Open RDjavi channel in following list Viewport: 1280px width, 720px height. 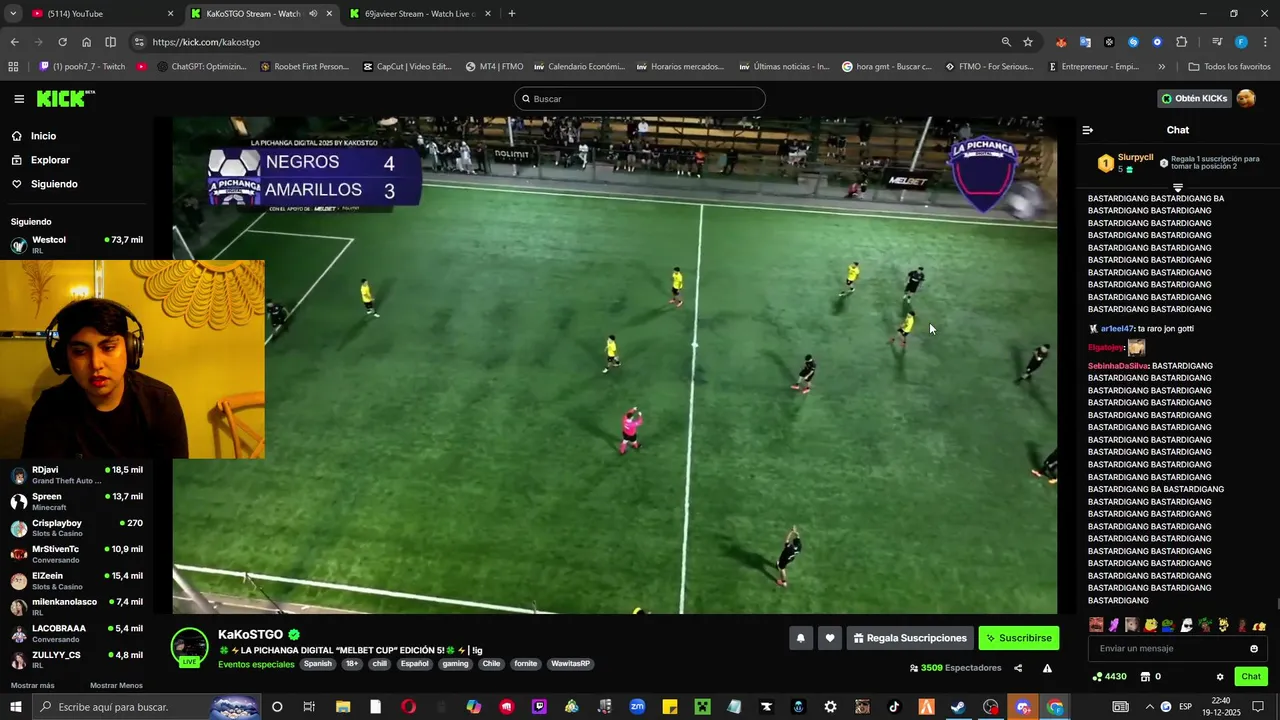77,475
